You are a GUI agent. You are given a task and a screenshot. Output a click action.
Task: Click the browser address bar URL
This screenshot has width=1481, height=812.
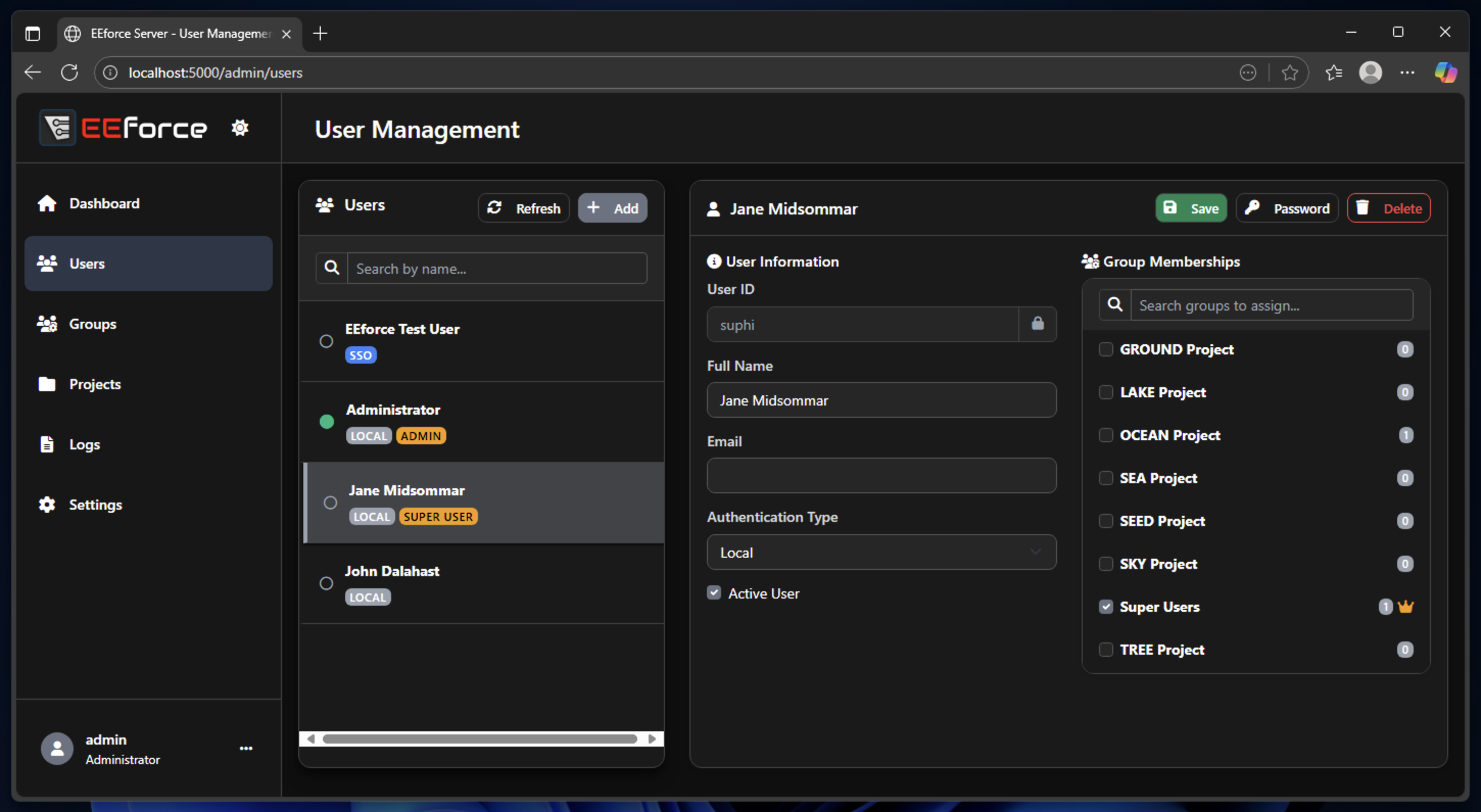point(216,73)
